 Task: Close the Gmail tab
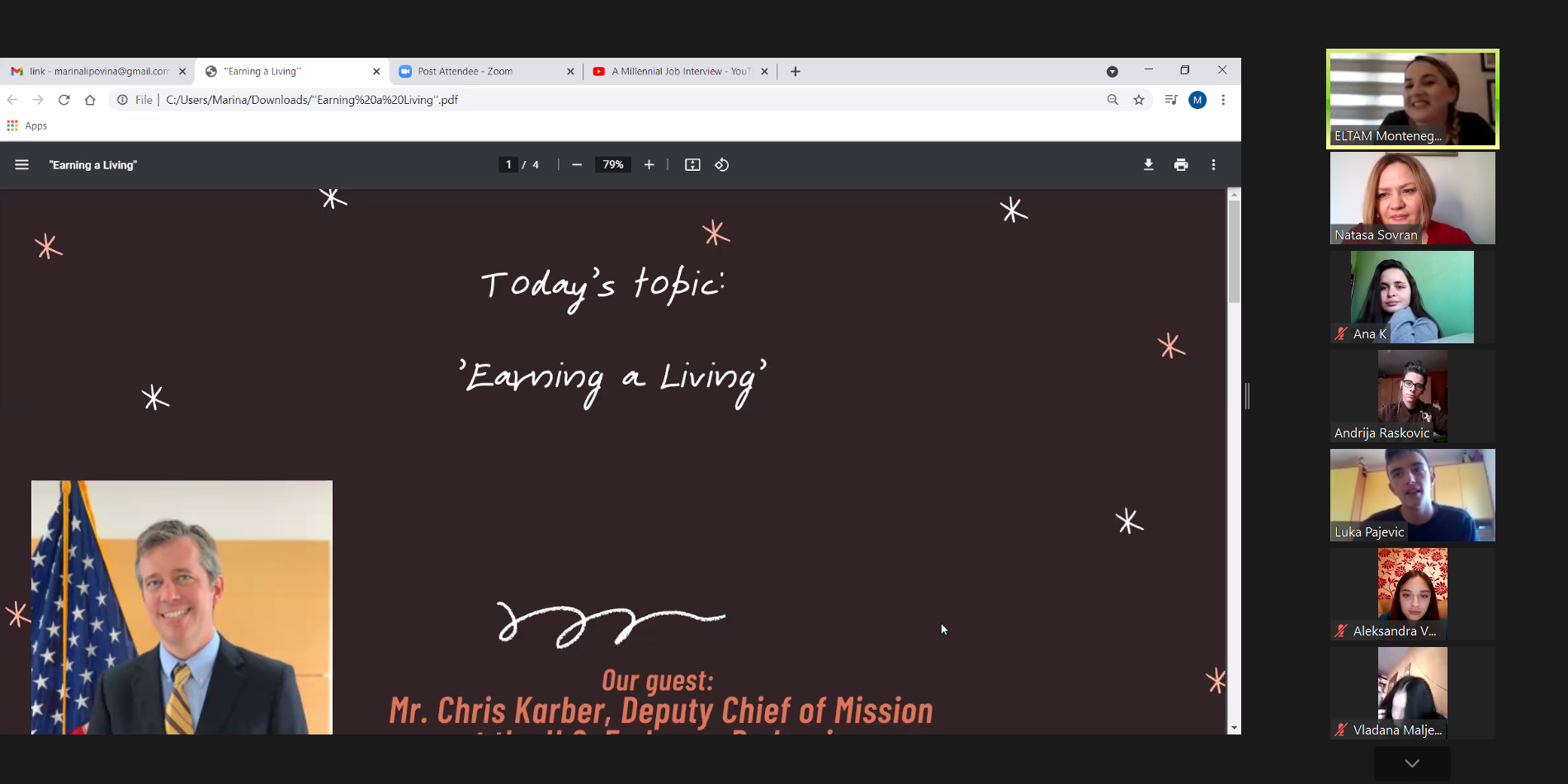[182, 72]
